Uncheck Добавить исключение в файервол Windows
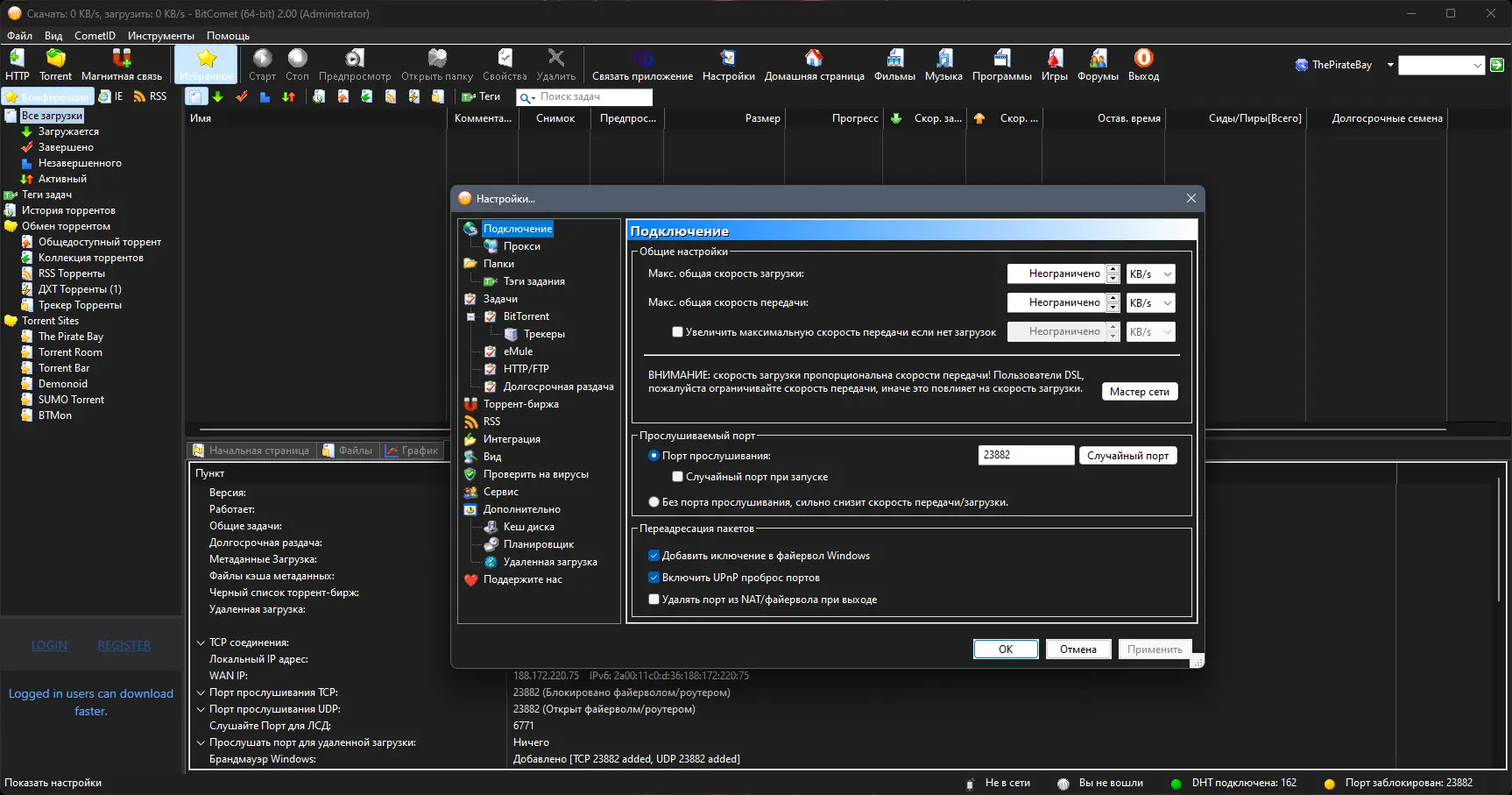The height and width of the screenshot is (795, 1512). tap(654, 556)
